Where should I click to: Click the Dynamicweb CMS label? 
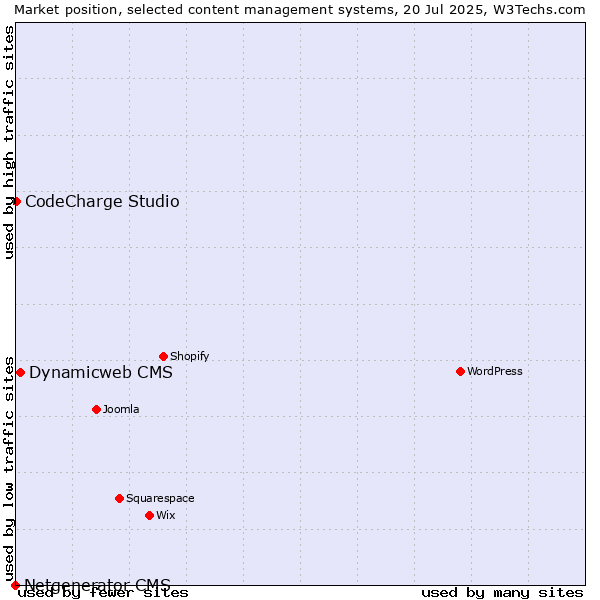point(101,373)
